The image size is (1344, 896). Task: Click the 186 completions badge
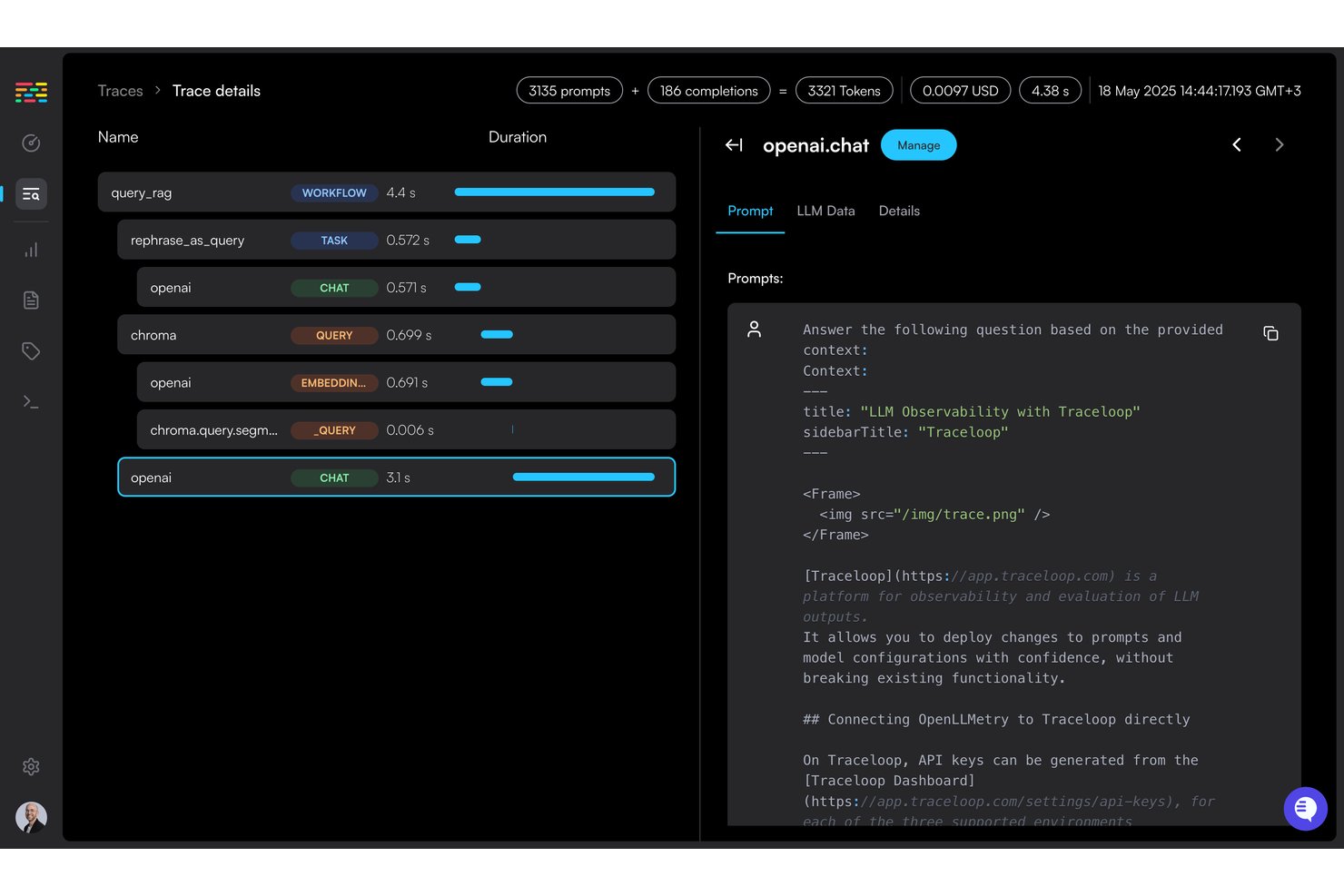pyautogui.click(x=708, y=91)
